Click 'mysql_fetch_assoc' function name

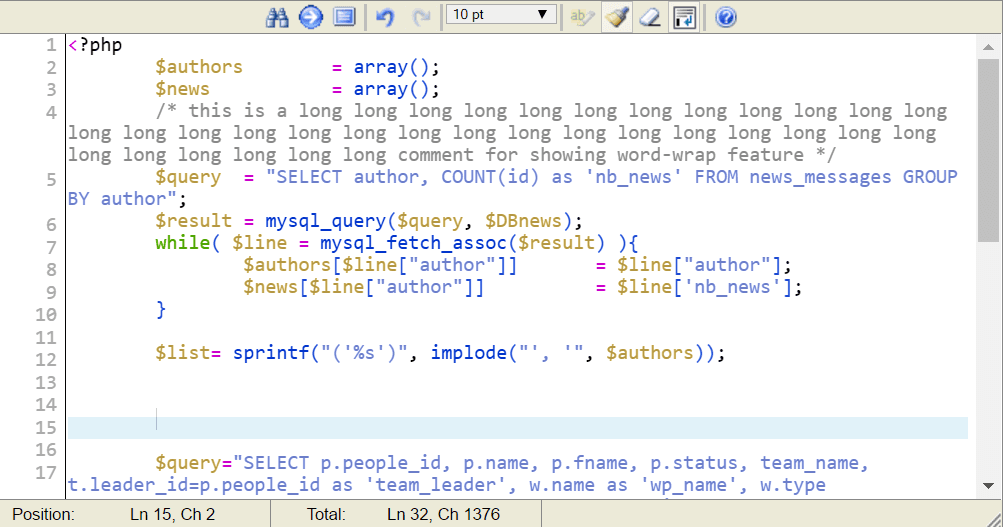click(x=413, y=243)
